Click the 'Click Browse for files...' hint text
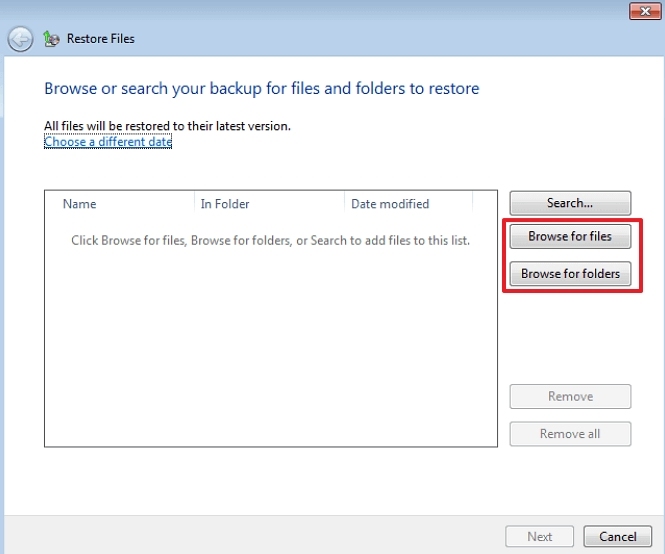Image resolution: width=665 pixels, height=554 pixels. pos(271,241)
